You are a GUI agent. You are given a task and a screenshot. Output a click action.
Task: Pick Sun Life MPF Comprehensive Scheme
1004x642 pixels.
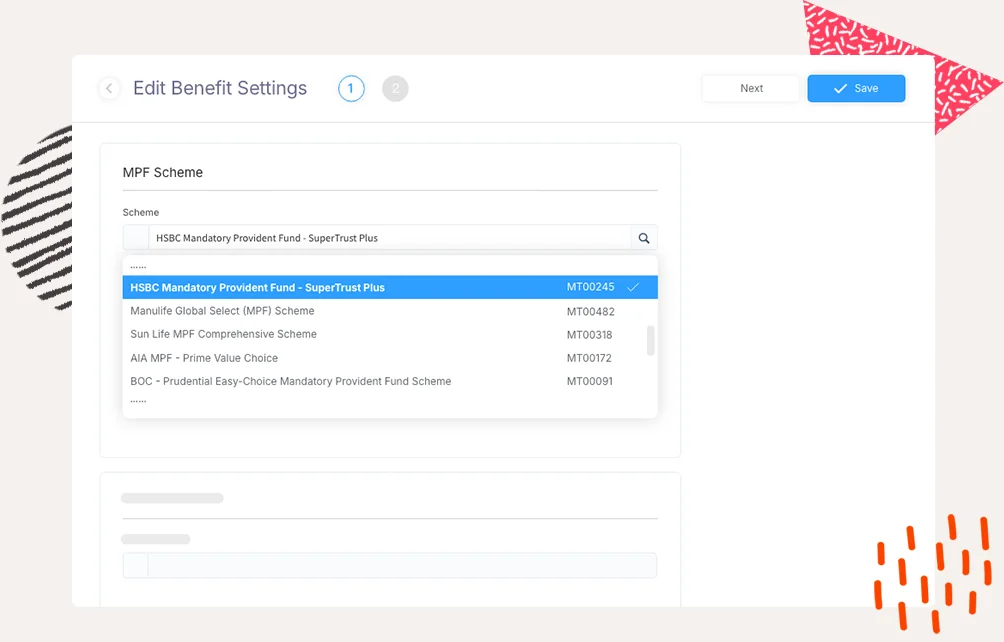(224, 334)
